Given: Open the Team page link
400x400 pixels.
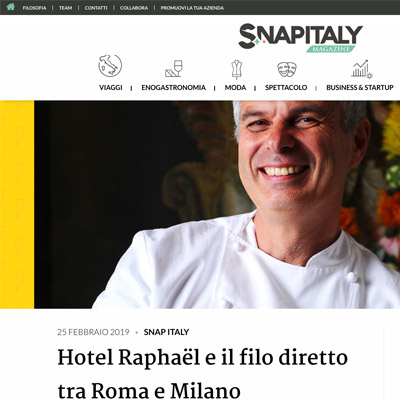Looking at the screenshot, I should (65, 8).
